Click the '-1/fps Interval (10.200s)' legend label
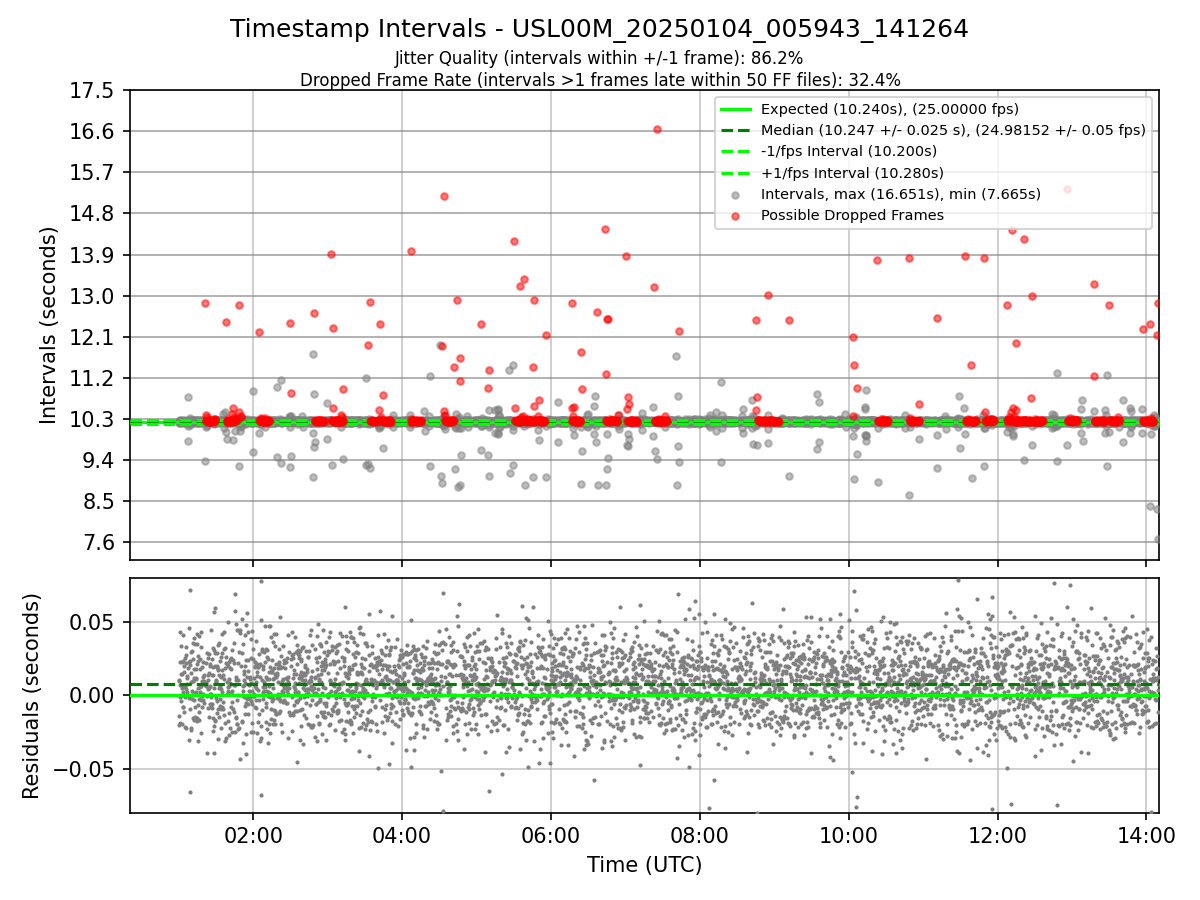 coord(849,151)
